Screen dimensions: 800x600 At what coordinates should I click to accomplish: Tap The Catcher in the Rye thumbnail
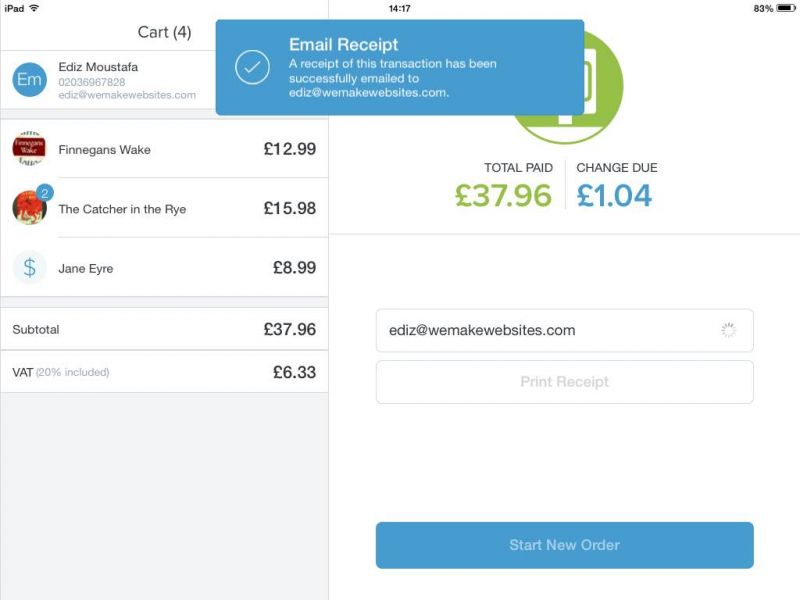pyautogui.click(x=29, y=208)
